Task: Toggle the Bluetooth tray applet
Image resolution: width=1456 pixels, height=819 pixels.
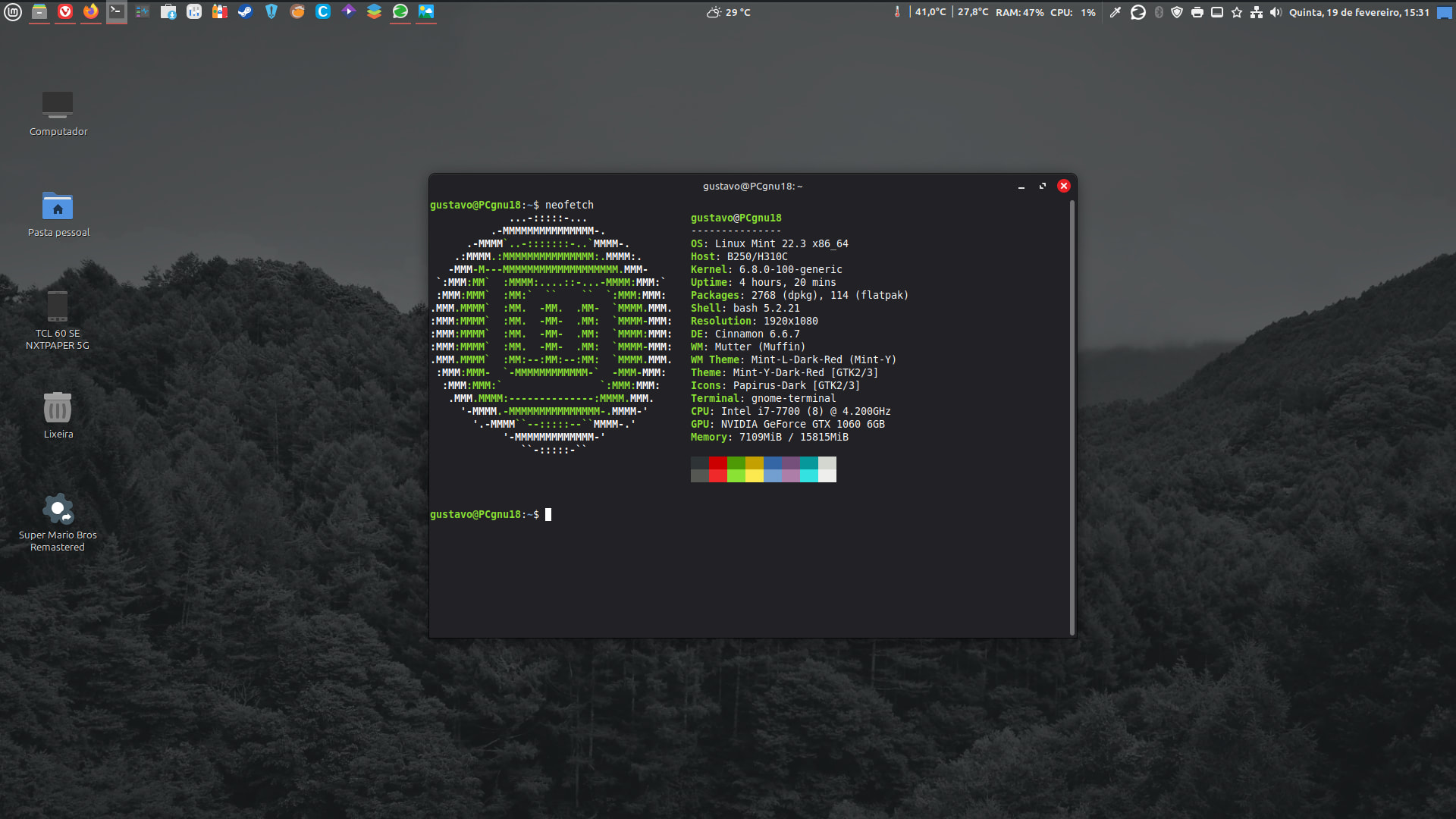Action: point(1159,12)
